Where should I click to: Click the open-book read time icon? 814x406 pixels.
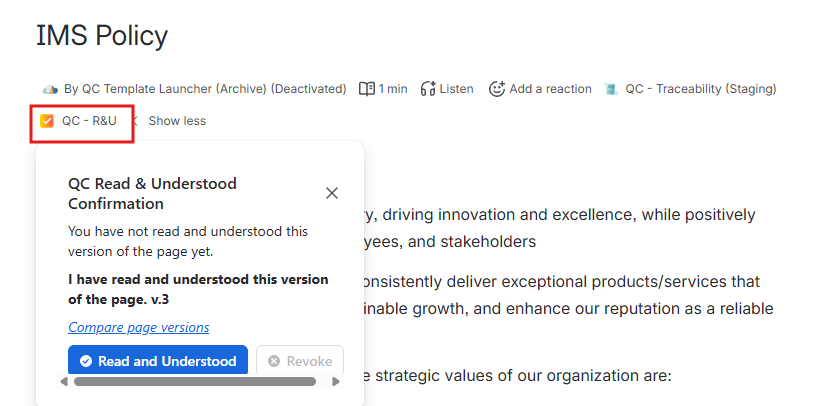[x=367, y=89]
